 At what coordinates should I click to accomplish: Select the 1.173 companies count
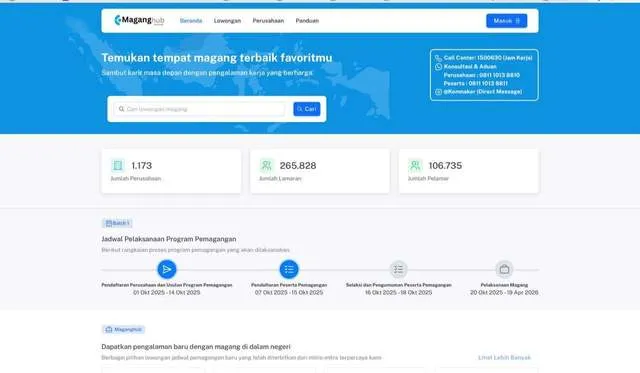(x=142, y=166)
